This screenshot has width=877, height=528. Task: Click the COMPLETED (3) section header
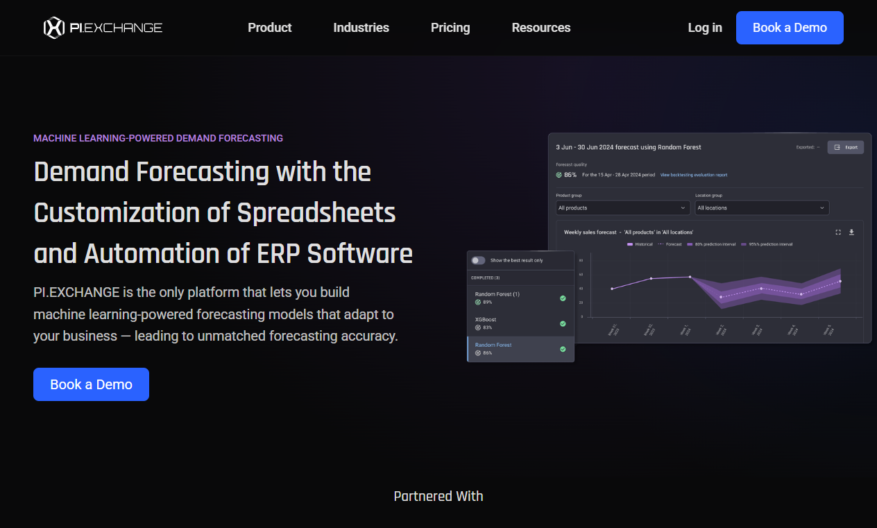point(485,278)
